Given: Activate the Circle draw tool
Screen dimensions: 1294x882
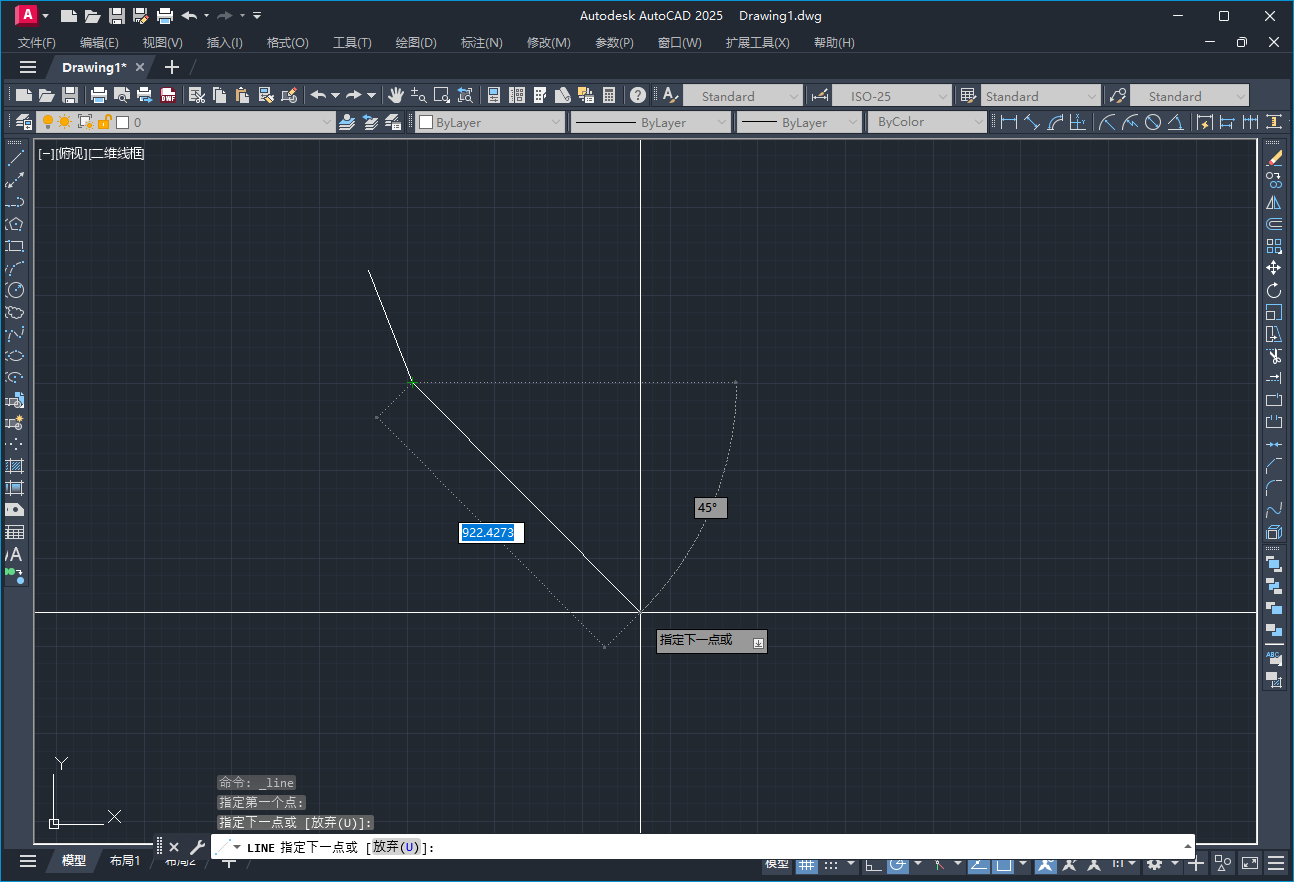Looking at the screenshot, I should (x=15, y=290).
